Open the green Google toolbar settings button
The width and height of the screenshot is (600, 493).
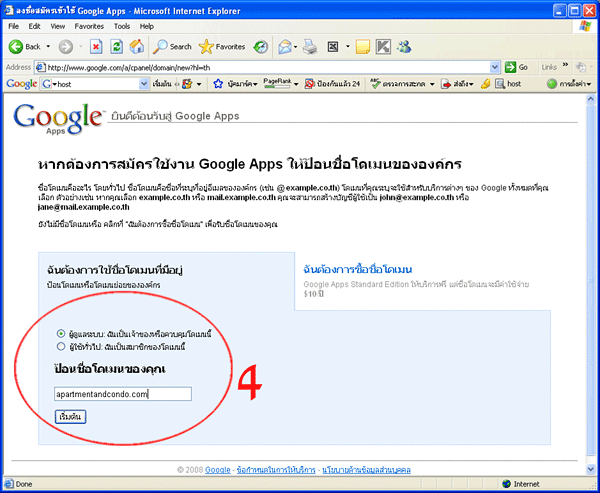(569, 84)
